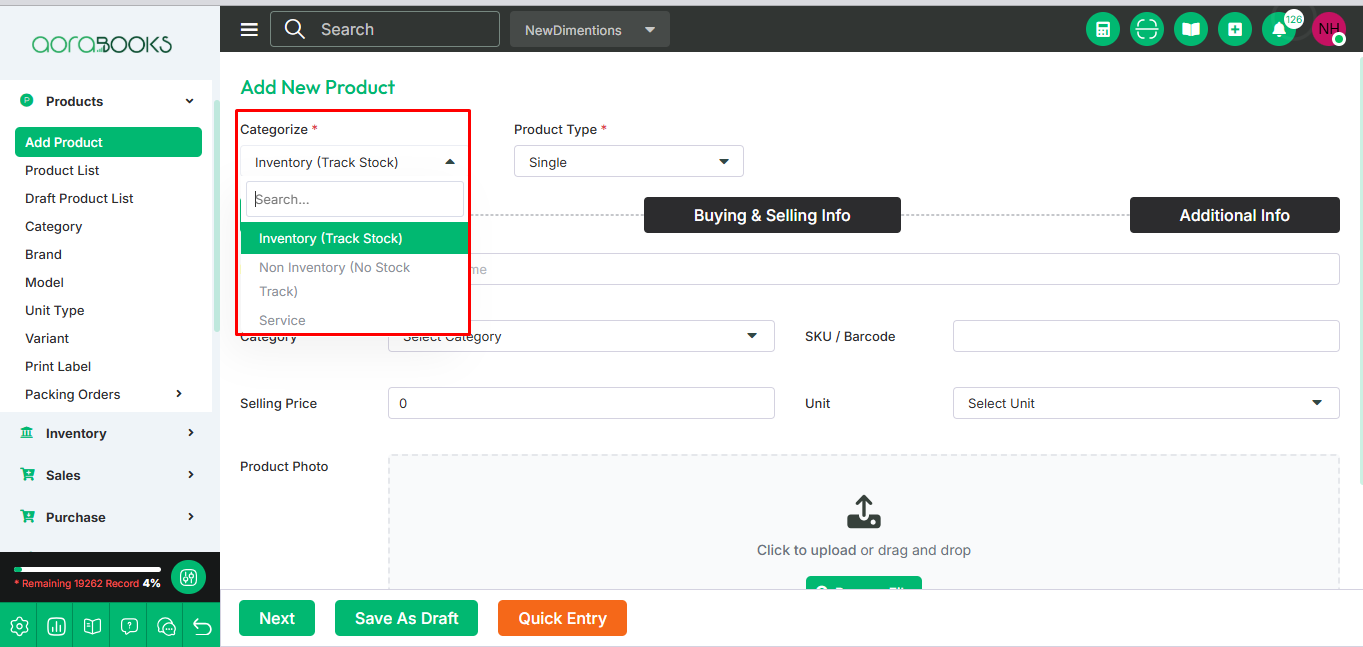Screen dimensions: 1363x647
Task: Open Product List in sidebar
Action: point(62,170)
